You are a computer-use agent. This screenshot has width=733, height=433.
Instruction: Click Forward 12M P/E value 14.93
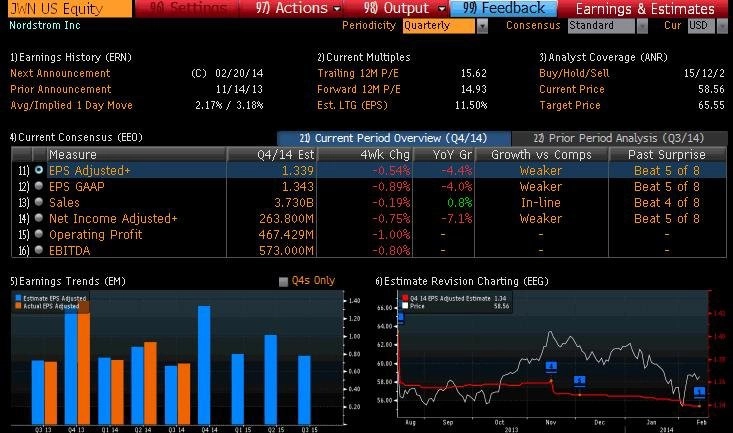[474, 89]
